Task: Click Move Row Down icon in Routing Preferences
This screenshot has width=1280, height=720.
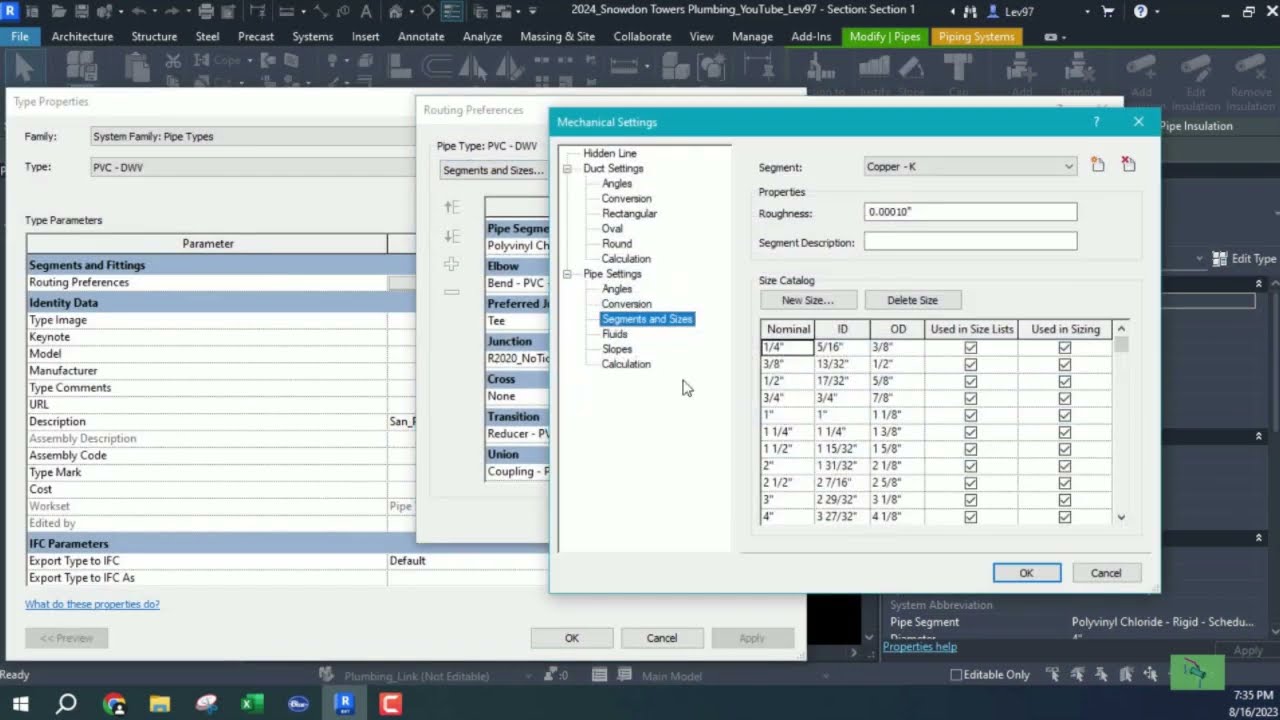Action: click(452, 236)
